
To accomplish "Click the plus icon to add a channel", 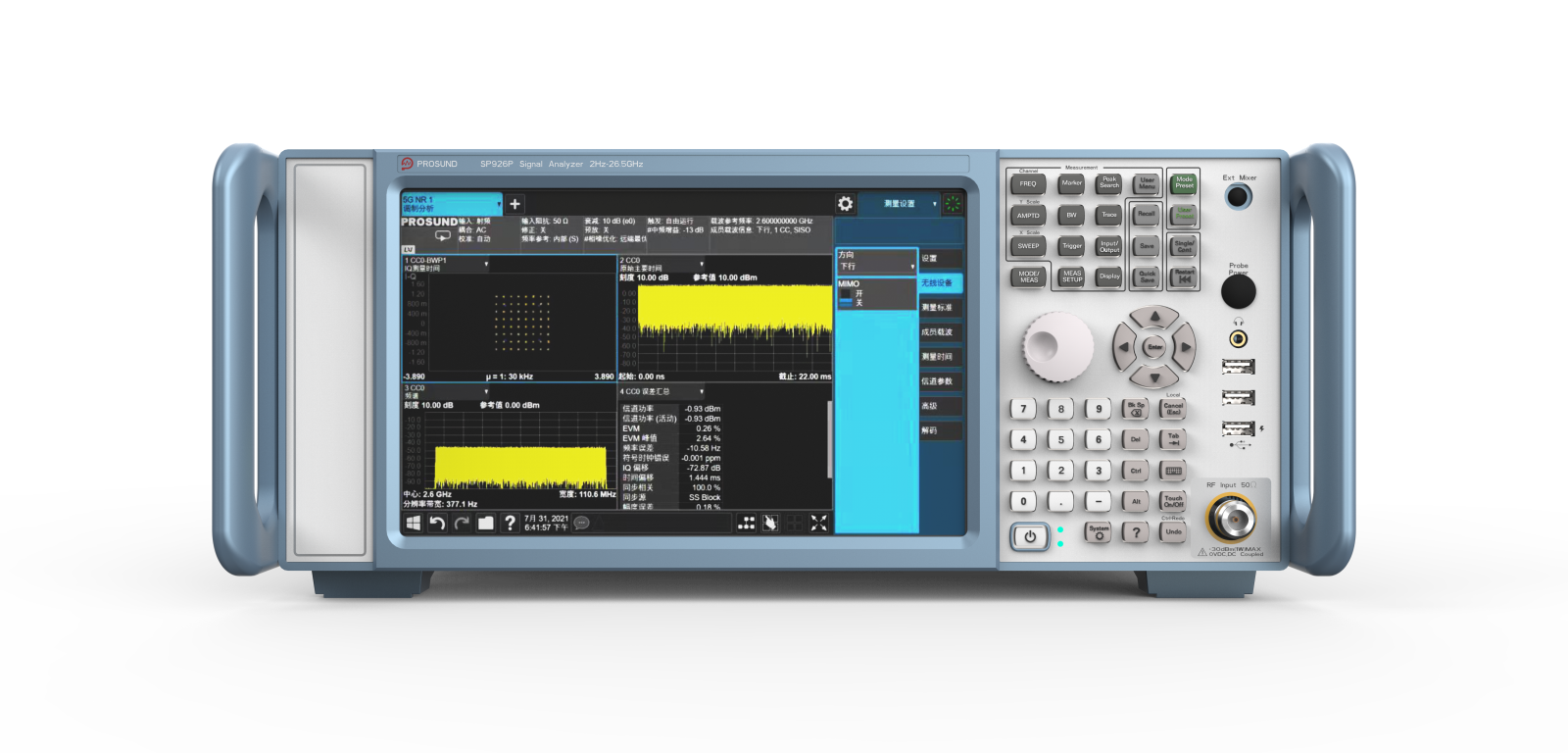I will click(x=514, y=204).
